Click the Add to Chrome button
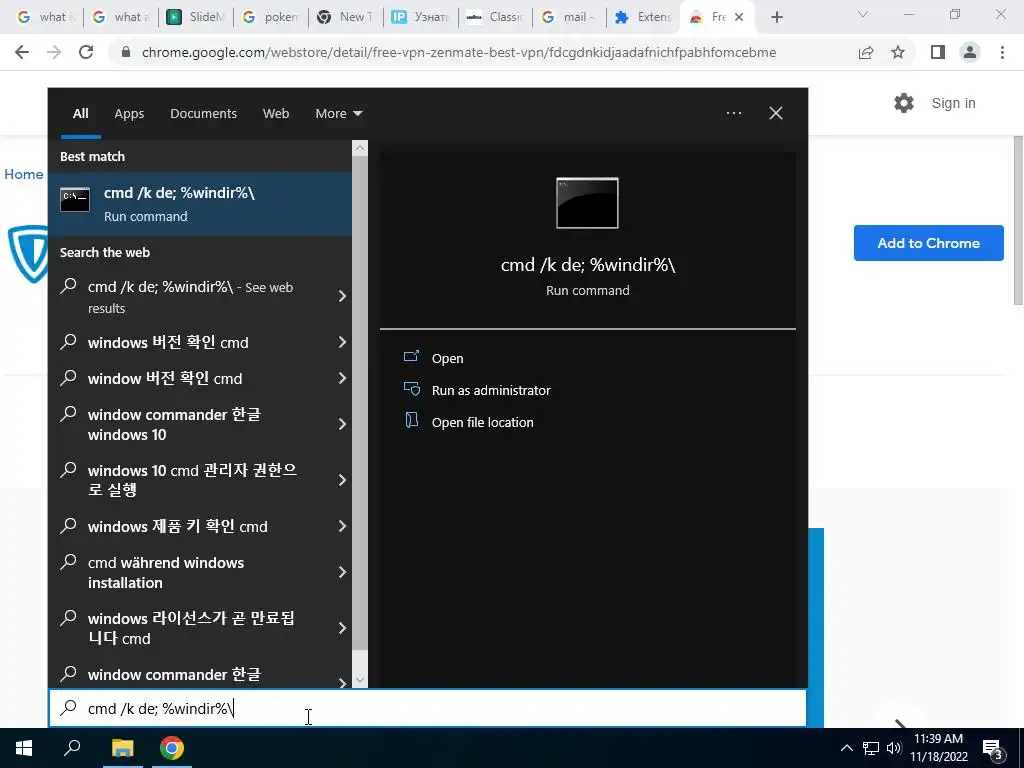 (x=928, y=243)
